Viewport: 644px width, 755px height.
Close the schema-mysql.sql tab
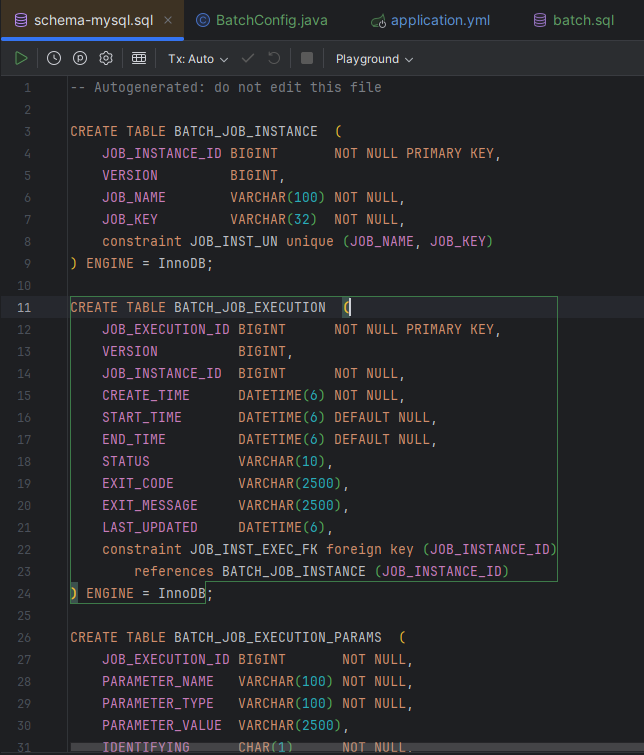click(x=168, y=20)
